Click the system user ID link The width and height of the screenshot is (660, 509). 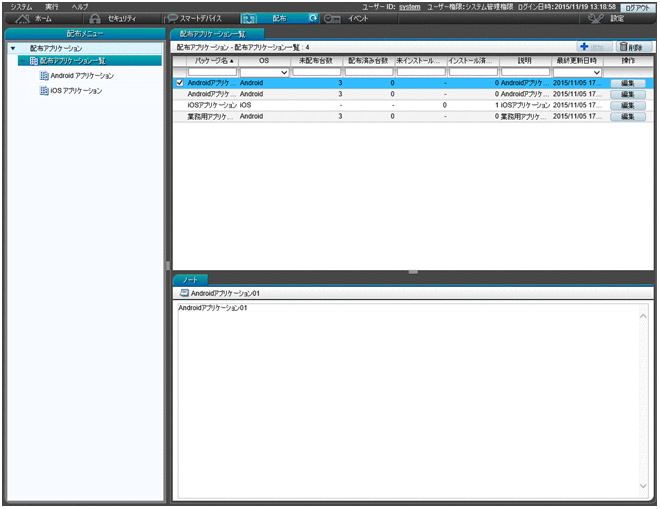click(x=409, y=6)
